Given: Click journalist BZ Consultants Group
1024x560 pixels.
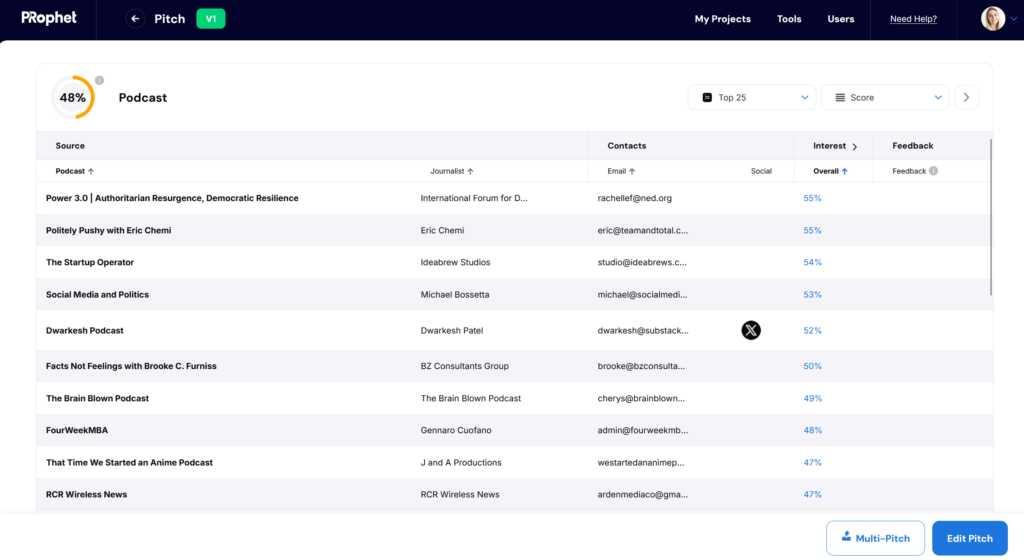Looking at the screenshot, I should coord(464,366).
